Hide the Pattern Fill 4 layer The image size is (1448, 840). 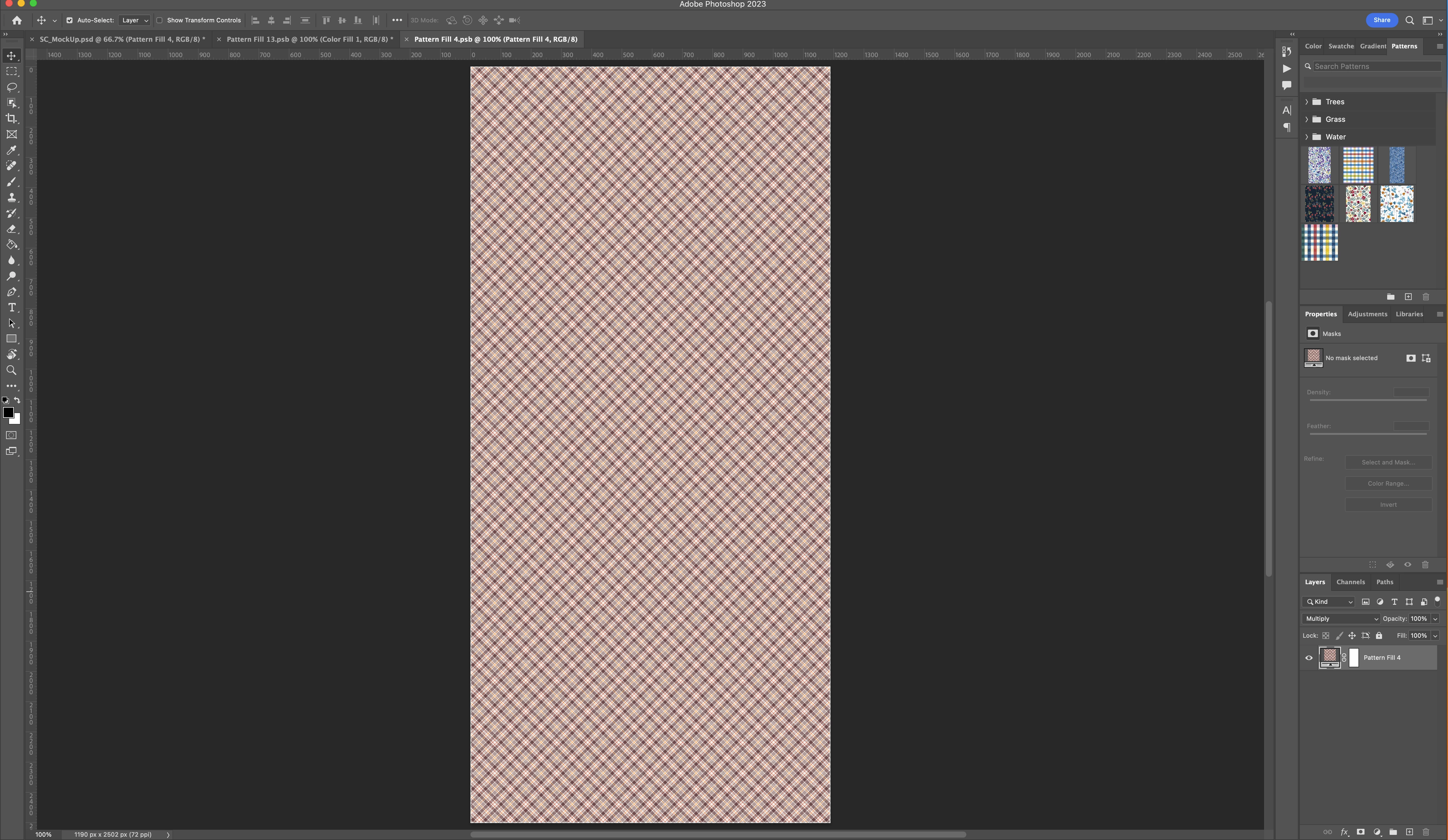point(1309,658)
